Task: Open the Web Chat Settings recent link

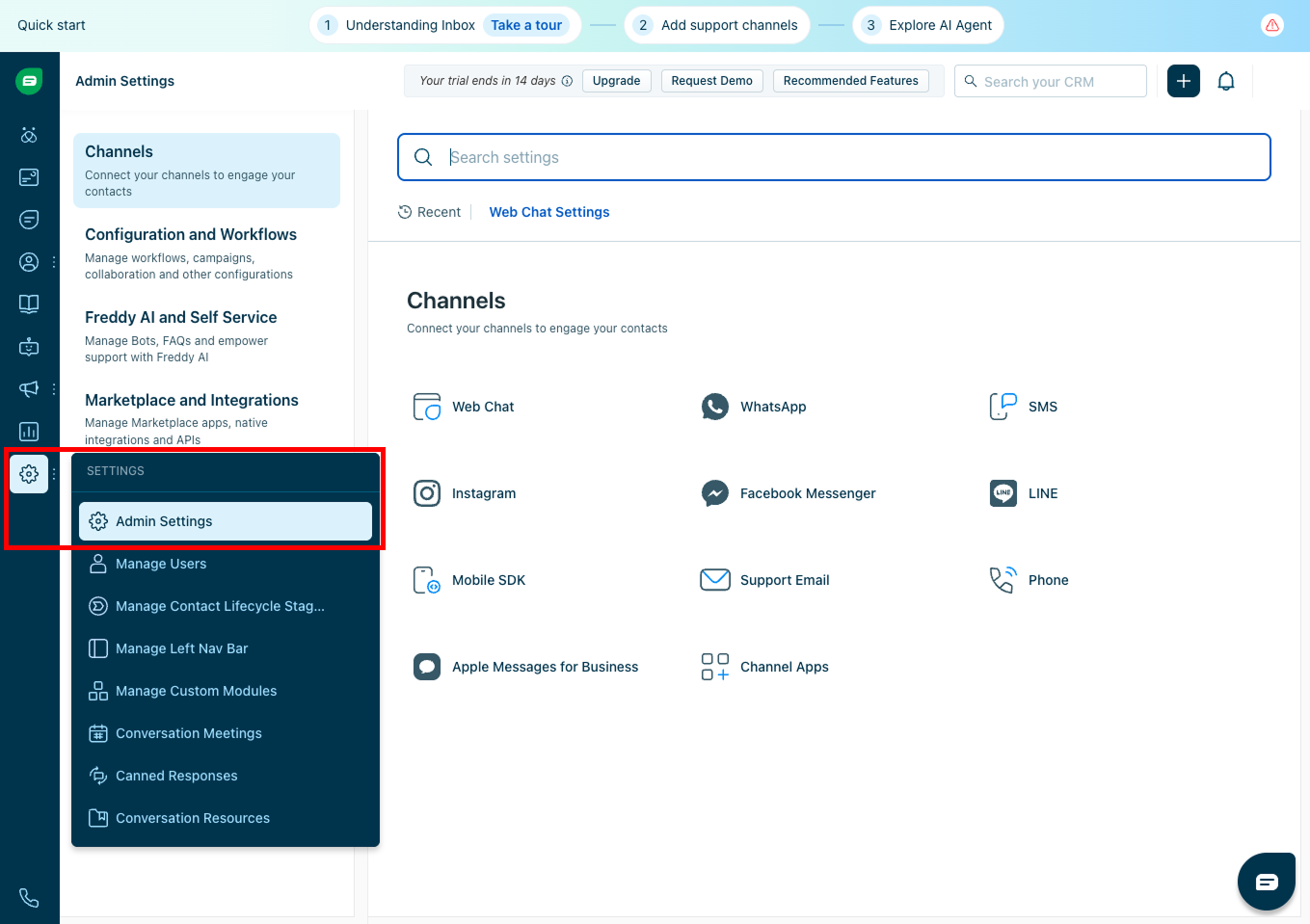Action: point(549,212)
